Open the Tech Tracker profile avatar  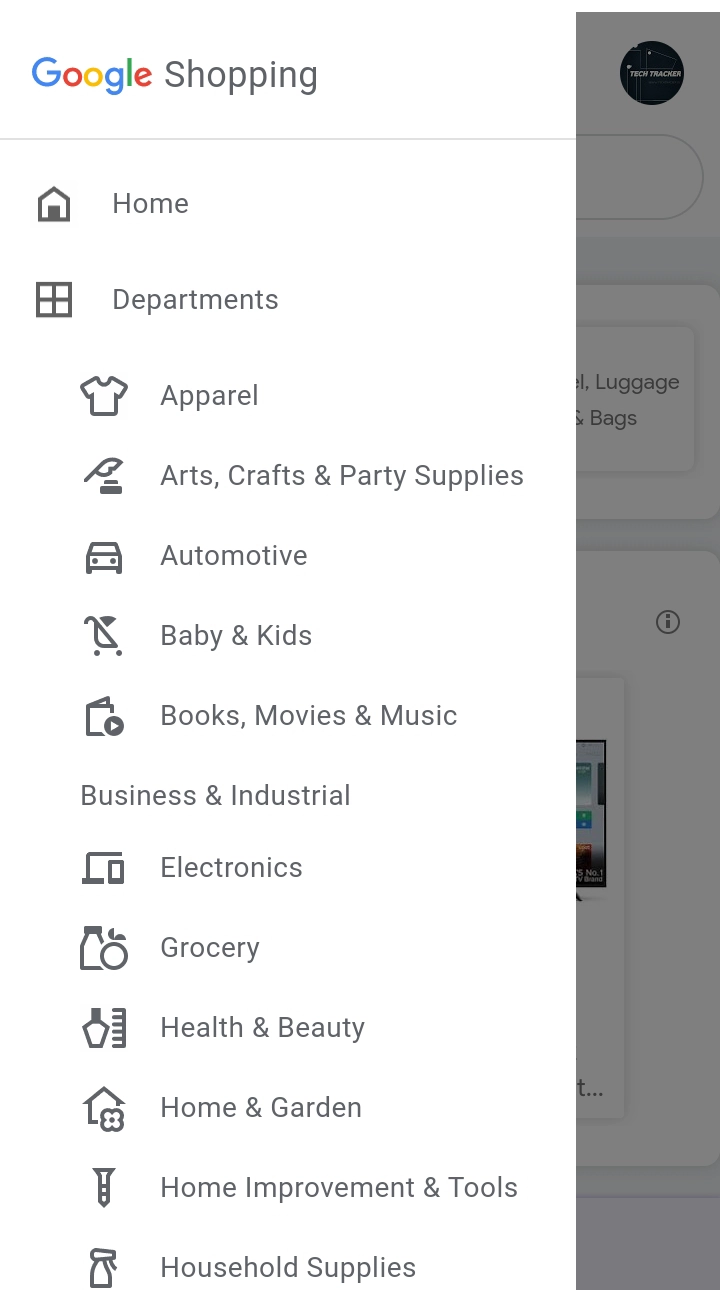point(652,73)
